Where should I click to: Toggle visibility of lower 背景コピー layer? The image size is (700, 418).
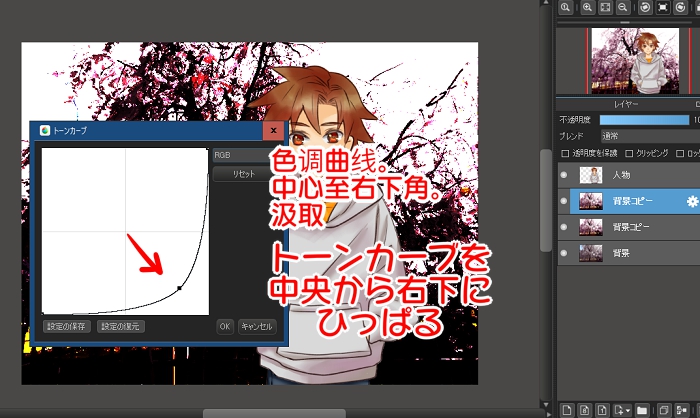click(x=564, y=227)
